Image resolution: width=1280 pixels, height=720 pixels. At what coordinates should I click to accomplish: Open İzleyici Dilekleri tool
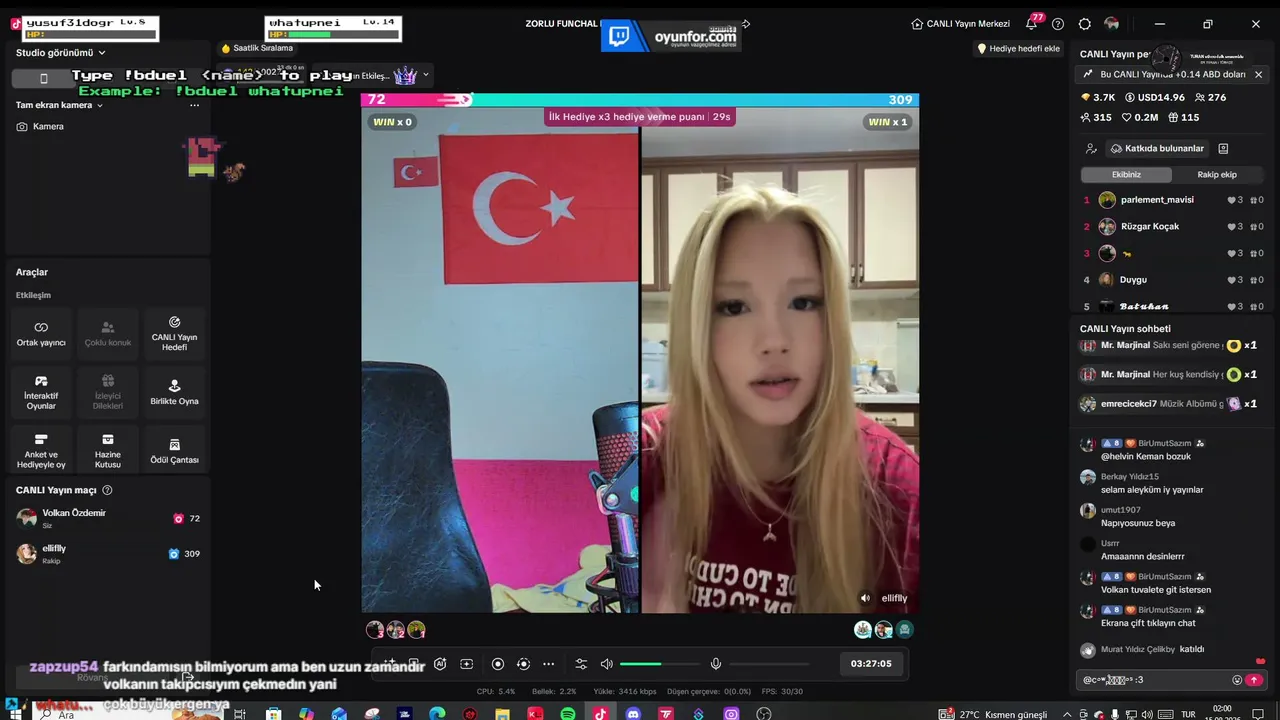(108, 392)
